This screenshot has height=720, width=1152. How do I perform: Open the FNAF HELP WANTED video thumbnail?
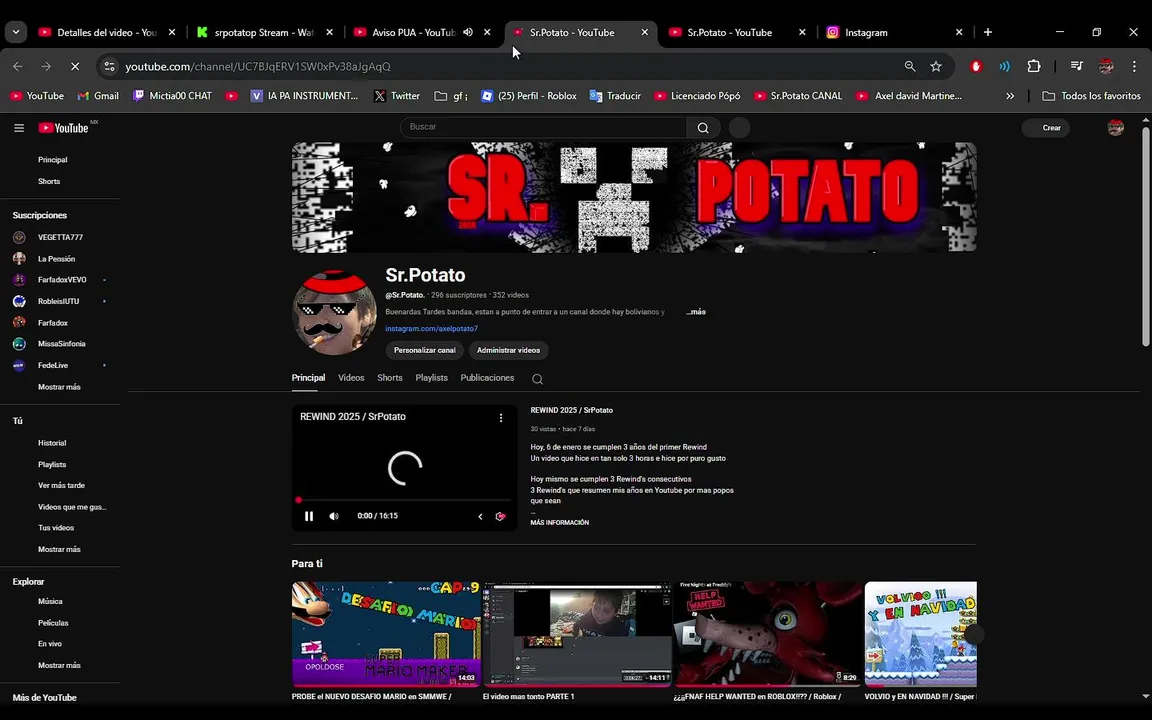[768, 633]
